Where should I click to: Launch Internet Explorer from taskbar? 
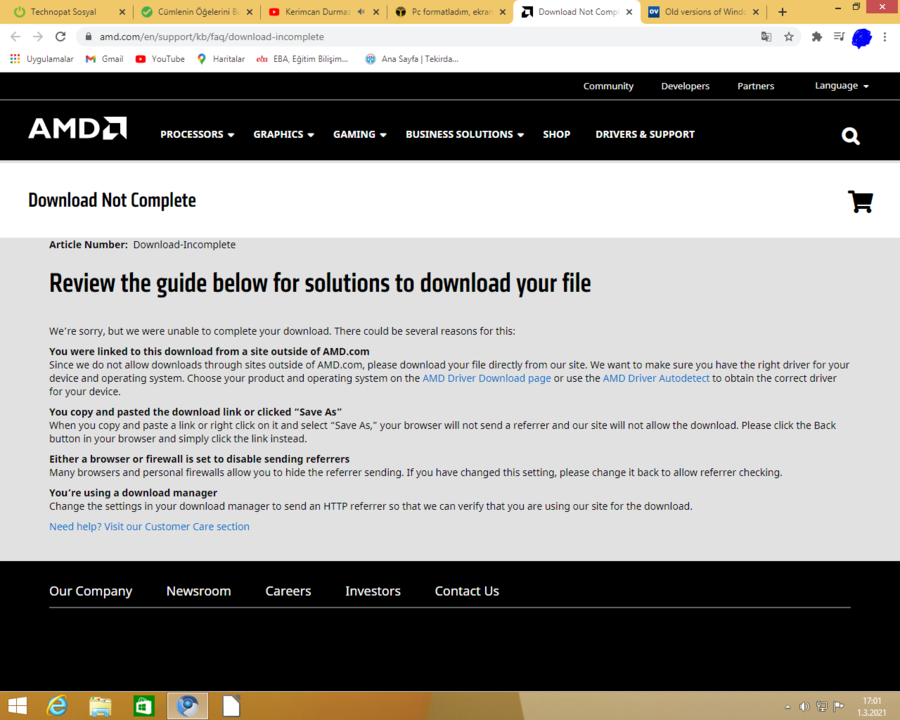tap(57, 706)
